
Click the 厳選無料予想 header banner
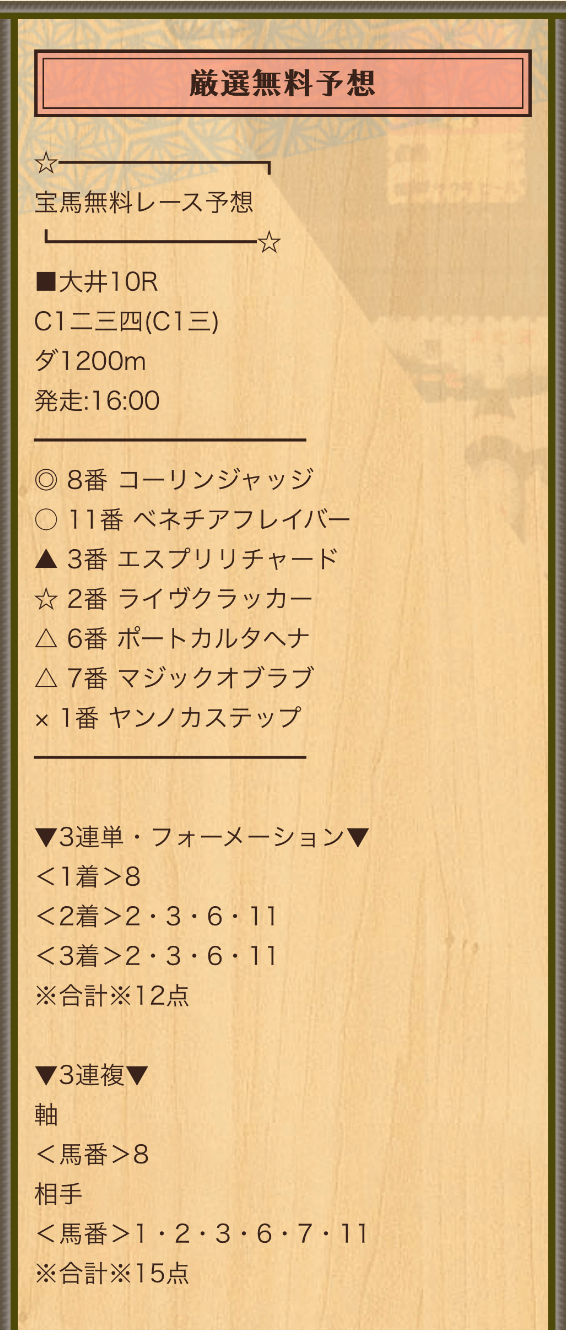click(283, 83)
